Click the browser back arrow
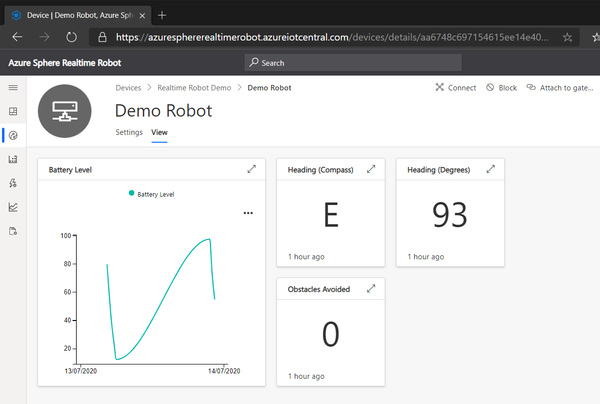 (x=17, y=37)
